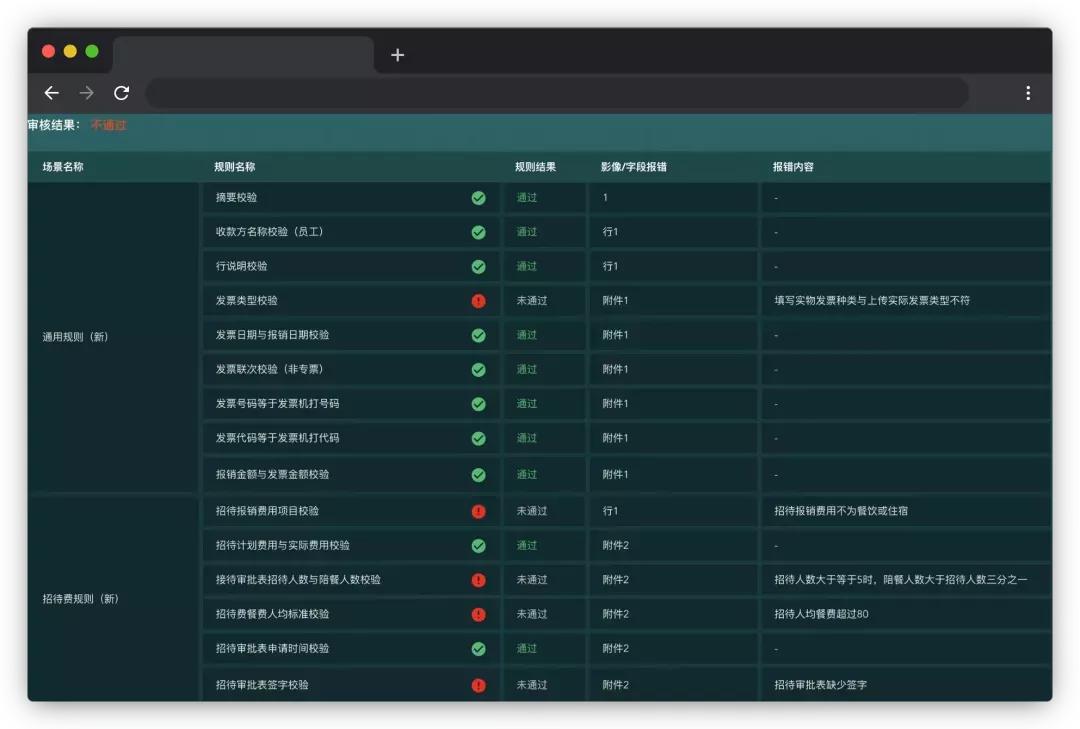Click the browser forward arrow
The width and height of the screenshot is (1080, 729).
[86, 93]
